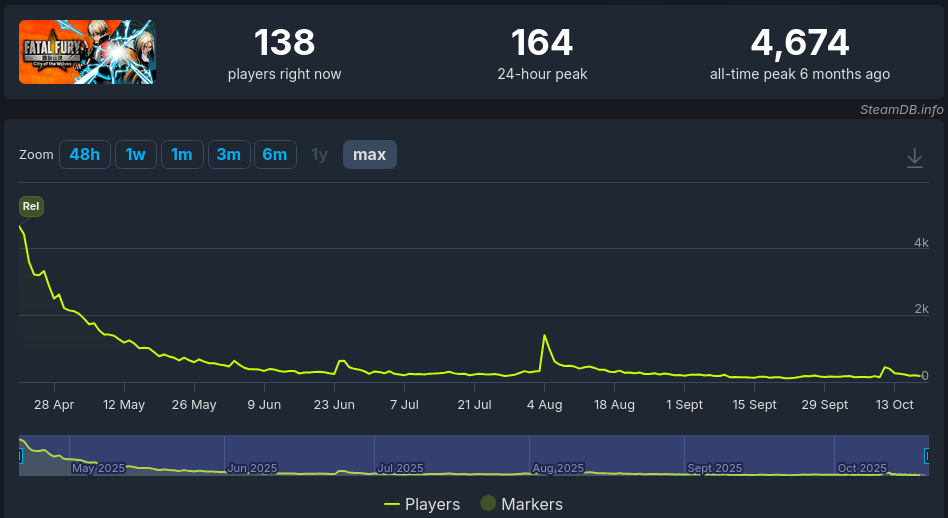Viewport: 948px width, 518px height.
Task: Toggle the Markers series in legend
Action: tap(522, 503)
